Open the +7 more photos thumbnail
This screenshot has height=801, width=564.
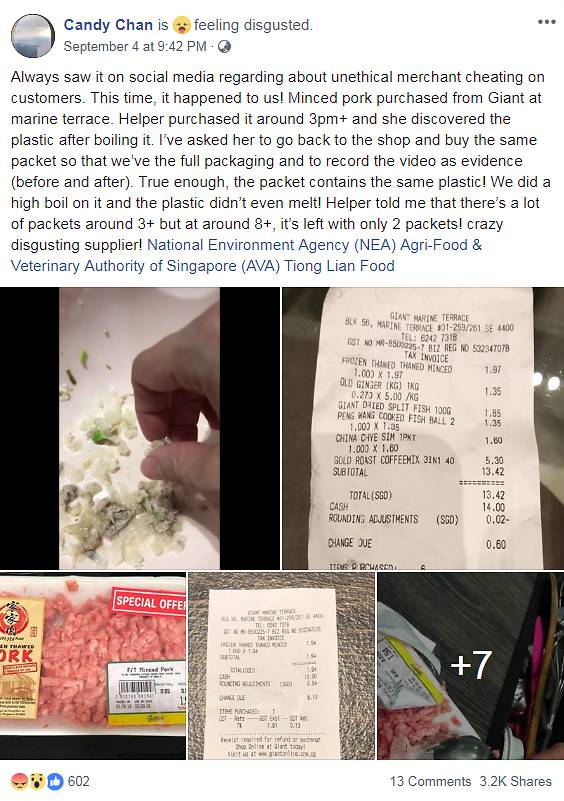(x=471, y=666)
